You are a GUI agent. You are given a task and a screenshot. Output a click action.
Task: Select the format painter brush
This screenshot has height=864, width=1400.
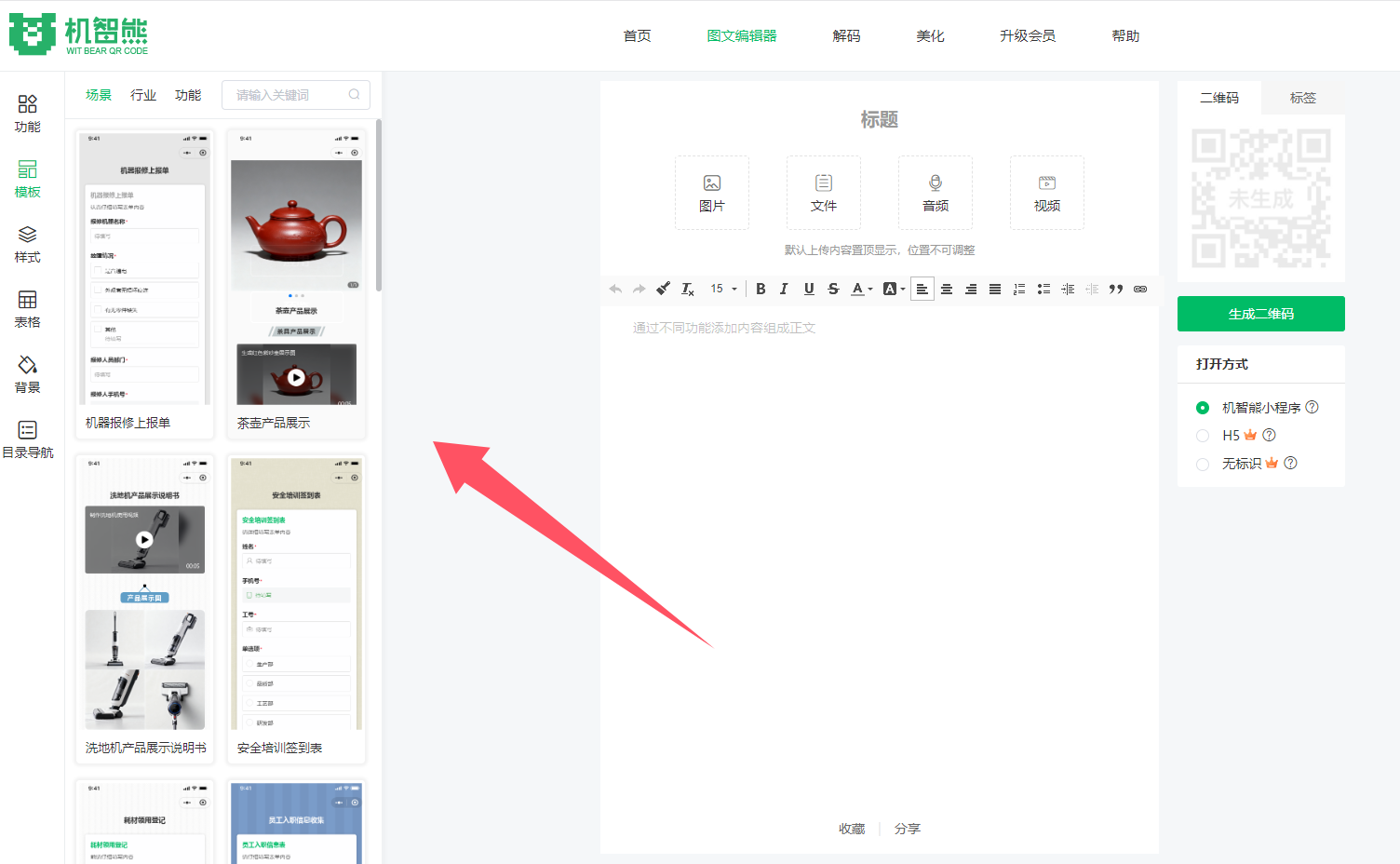[663, 289]
